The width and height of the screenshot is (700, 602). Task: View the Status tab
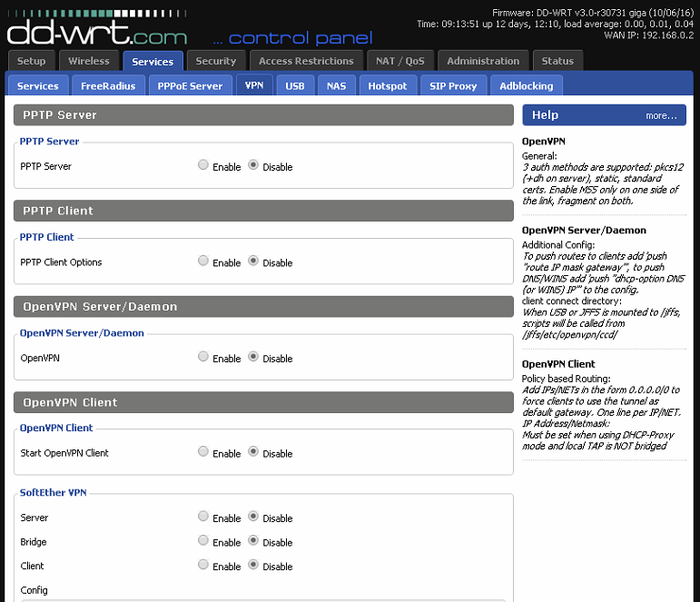(558, 61)
